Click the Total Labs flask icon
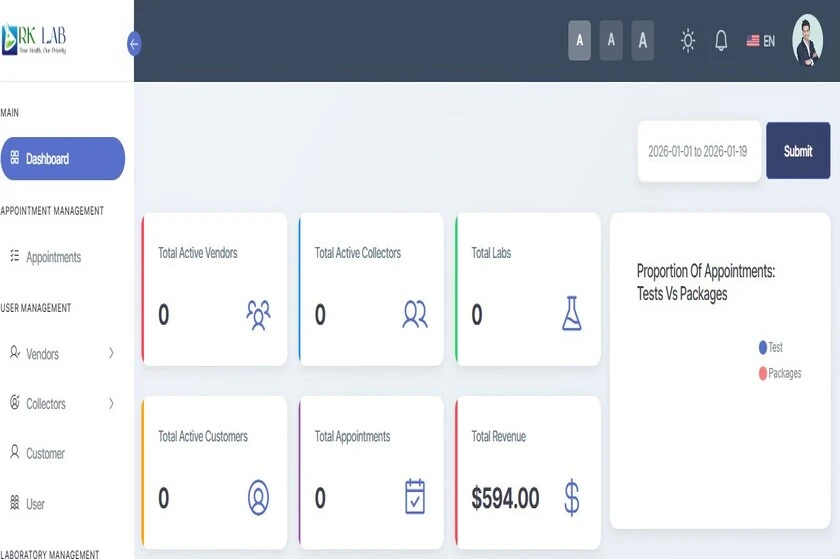Viewport: 840px width, 559px height. click(x=571, y=314)
